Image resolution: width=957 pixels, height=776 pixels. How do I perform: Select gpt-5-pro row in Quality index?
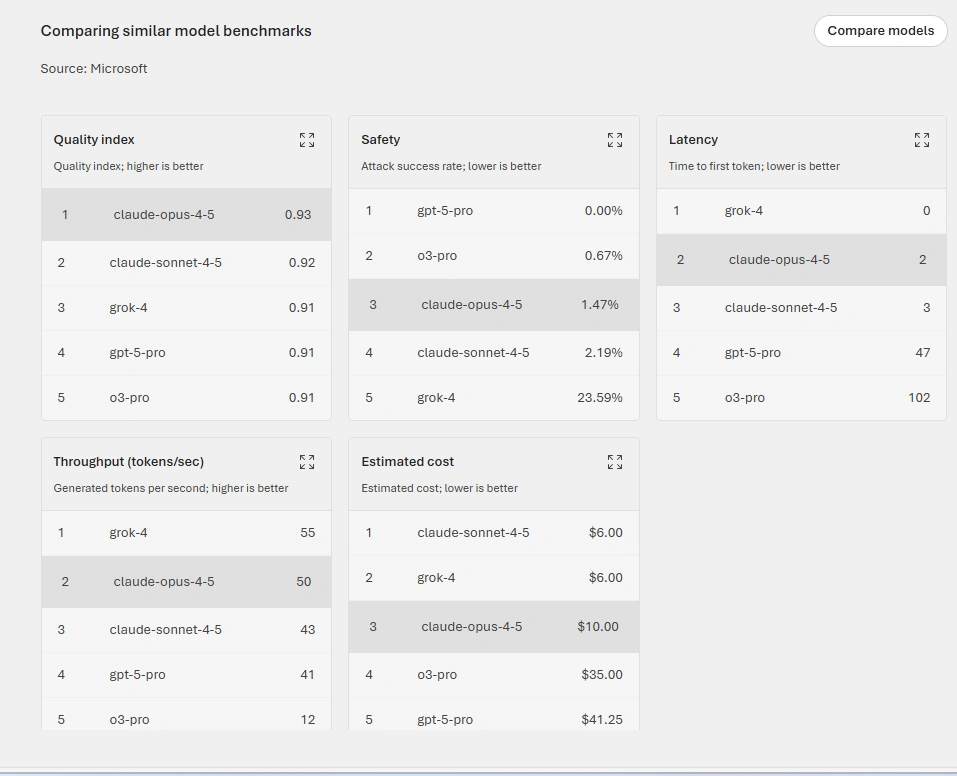(186, 353)
